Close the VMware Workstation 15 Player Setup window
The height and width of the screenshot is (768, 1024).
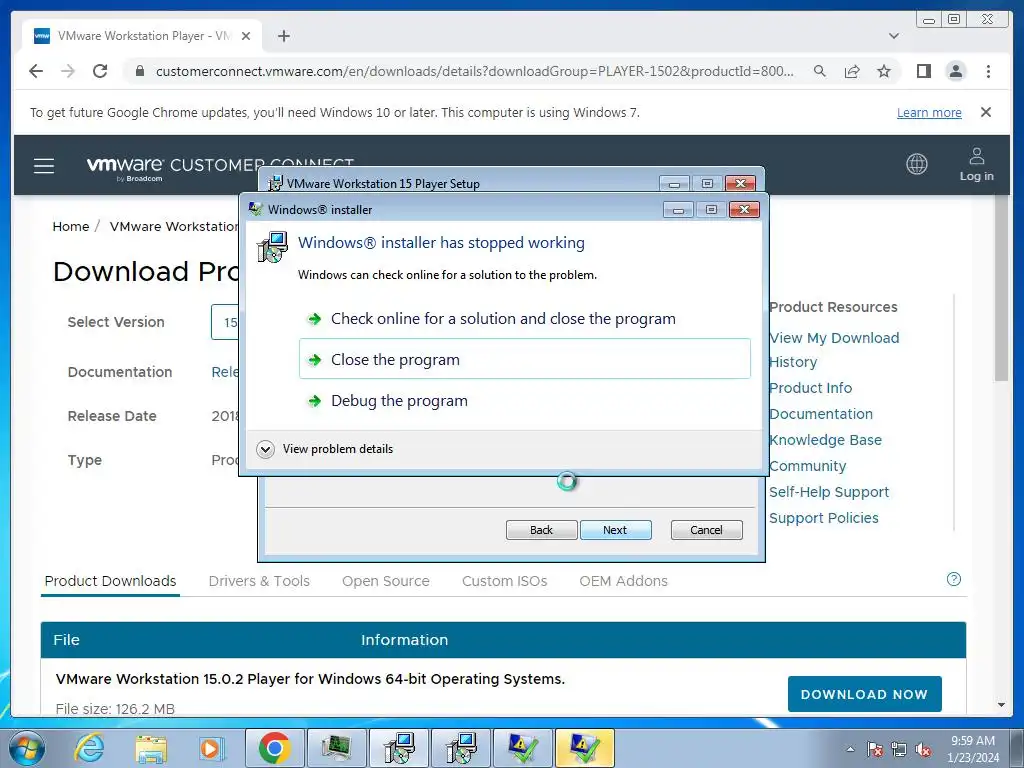coord(740,184)
